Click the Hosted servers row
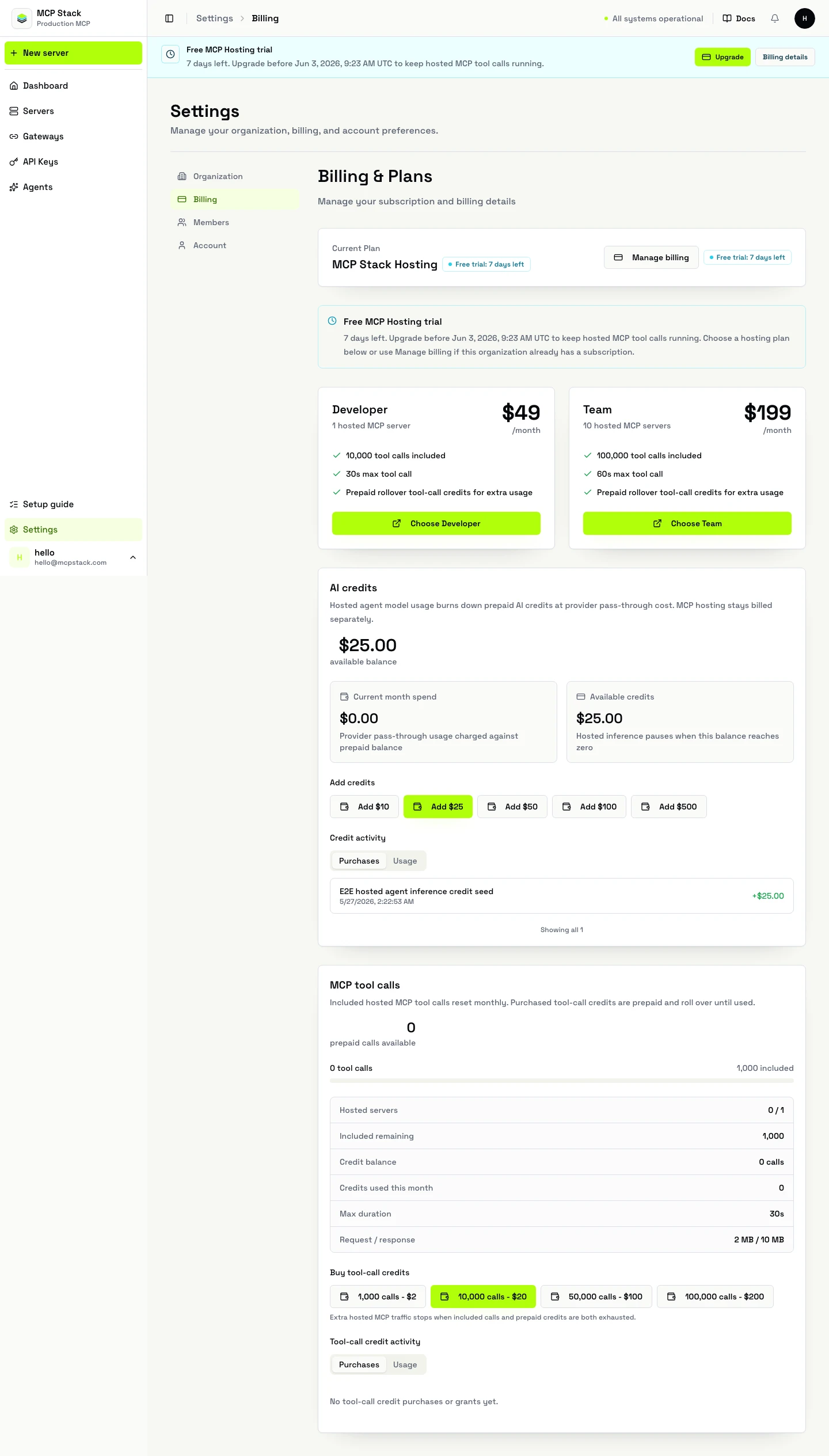 coord(561,1110)
